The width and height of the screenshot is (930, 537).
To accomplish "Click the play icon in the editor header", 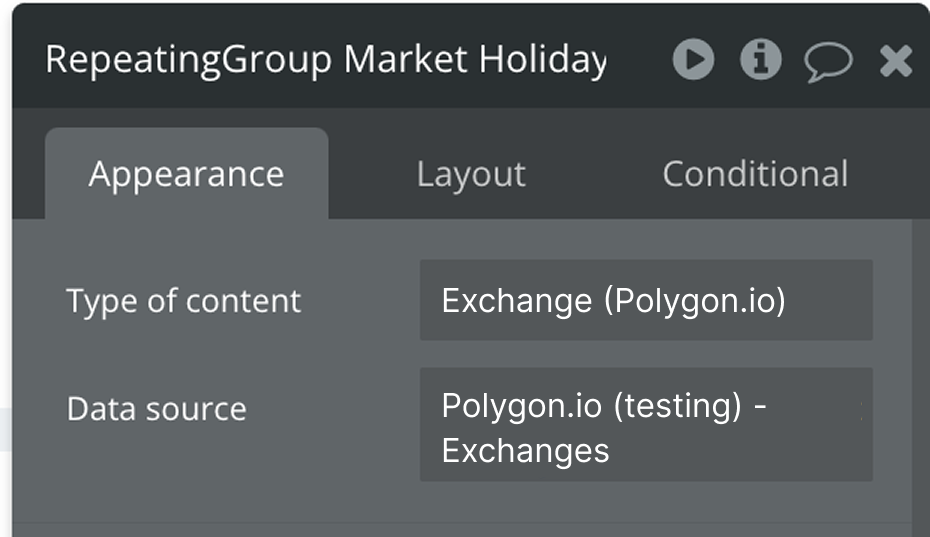I will coord(693,61).
